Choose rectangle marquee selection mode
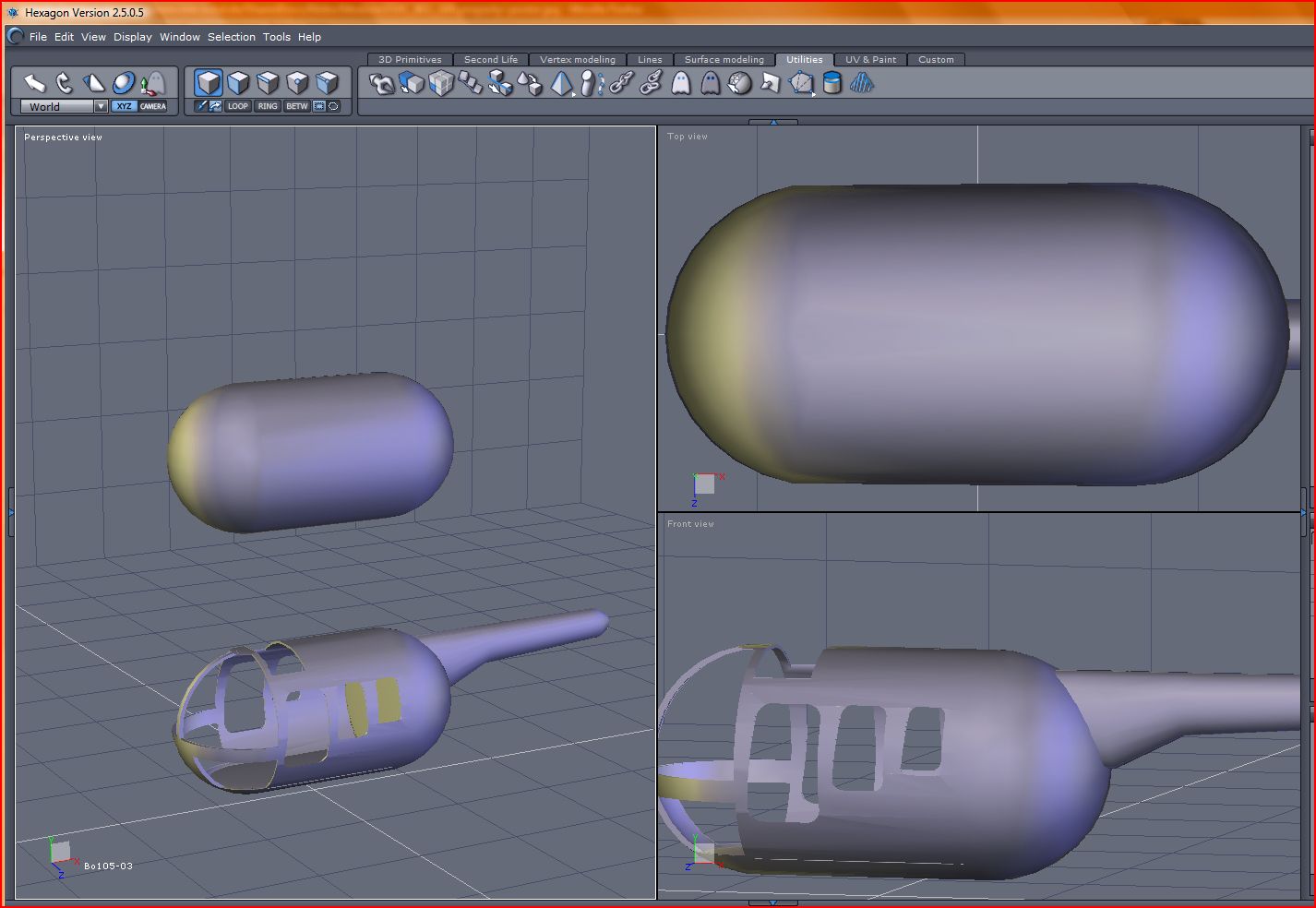 click(319, 106)
